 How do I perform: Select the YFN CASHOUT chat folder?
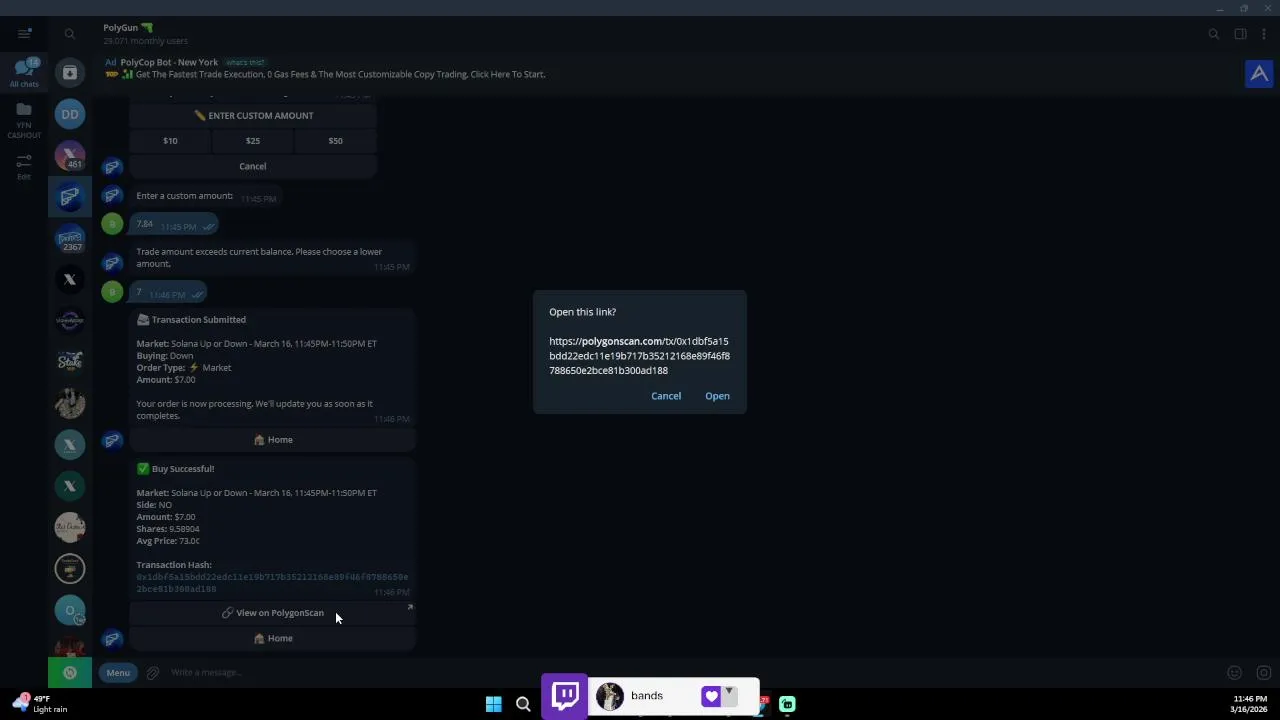[x=24, y=118]
